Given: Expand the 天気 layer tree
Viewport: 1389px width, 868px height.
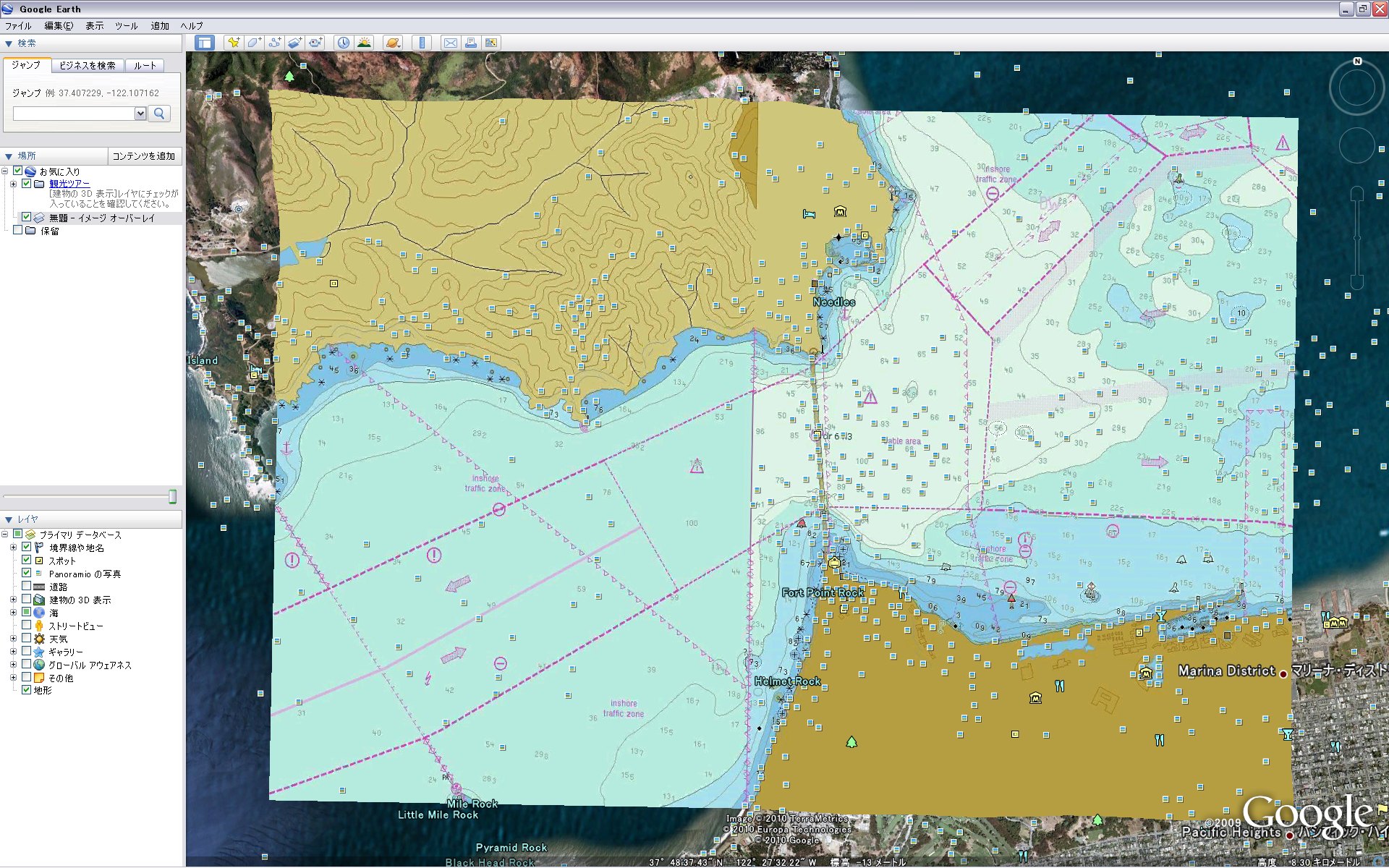Looking at the screenshot, I should 13,638.
